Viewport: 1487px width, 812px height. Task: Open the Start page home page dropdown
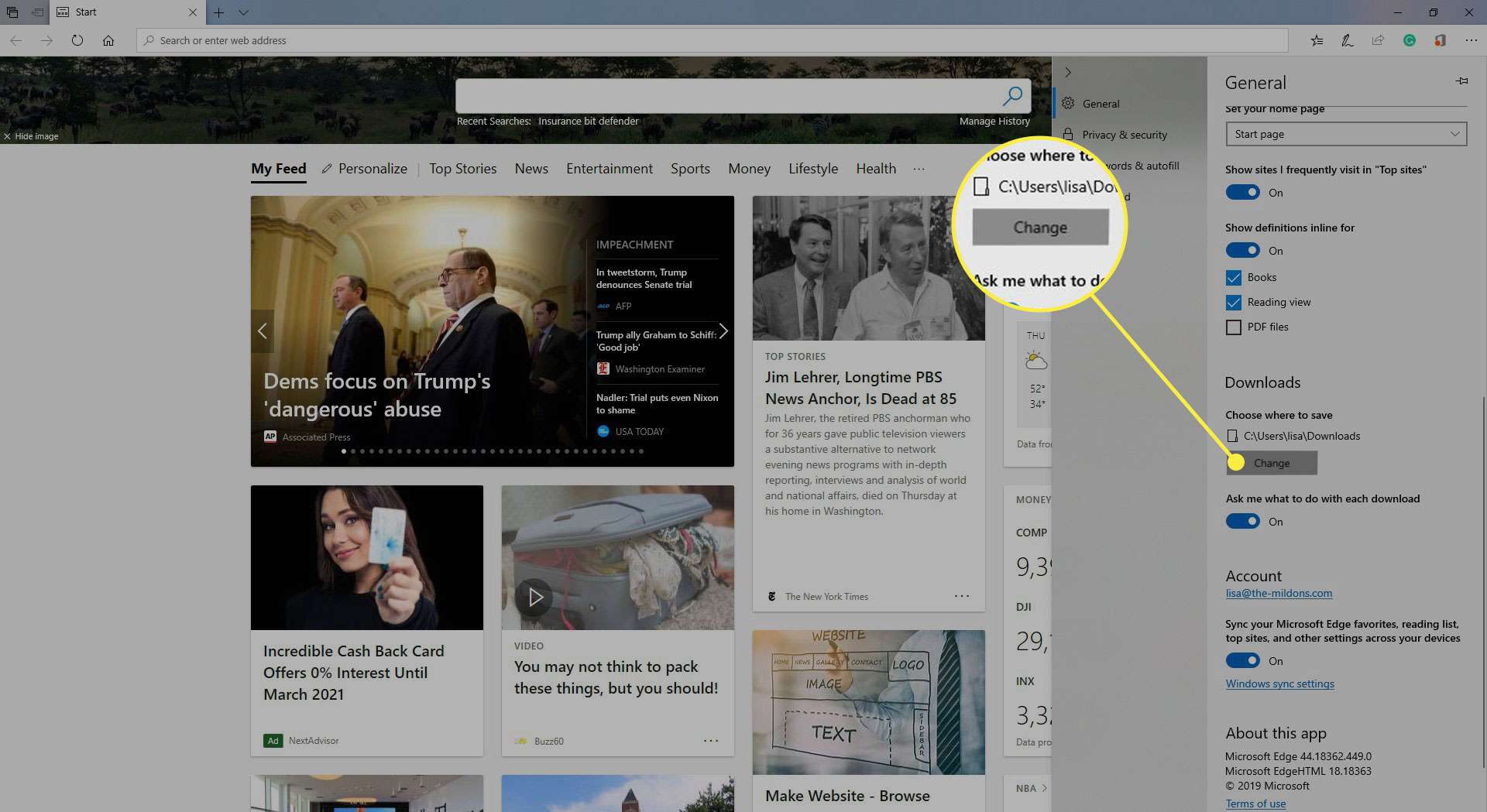pos(1346,134)
